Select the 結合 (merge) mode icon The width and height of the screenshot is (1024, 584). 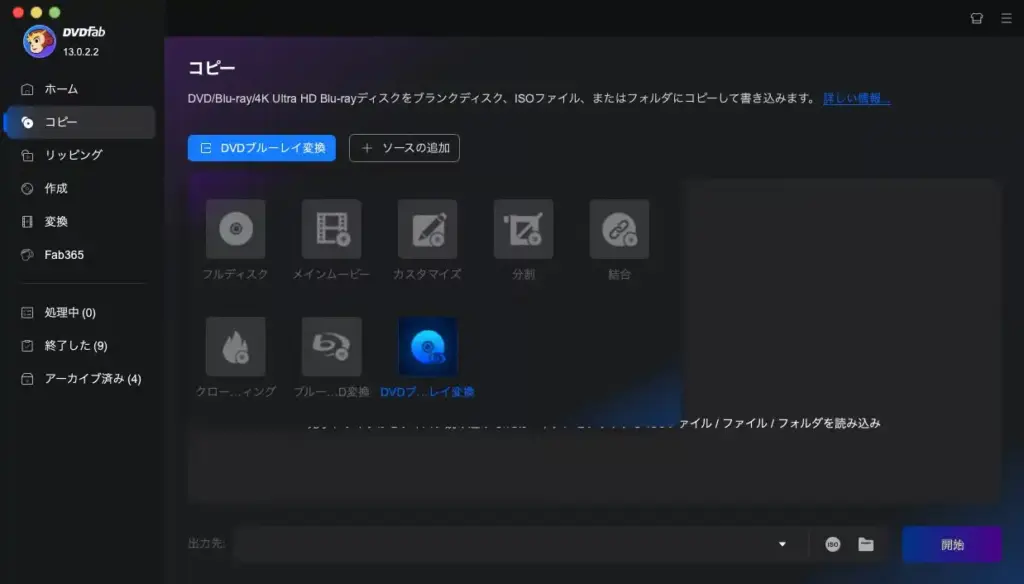[618, 228]
